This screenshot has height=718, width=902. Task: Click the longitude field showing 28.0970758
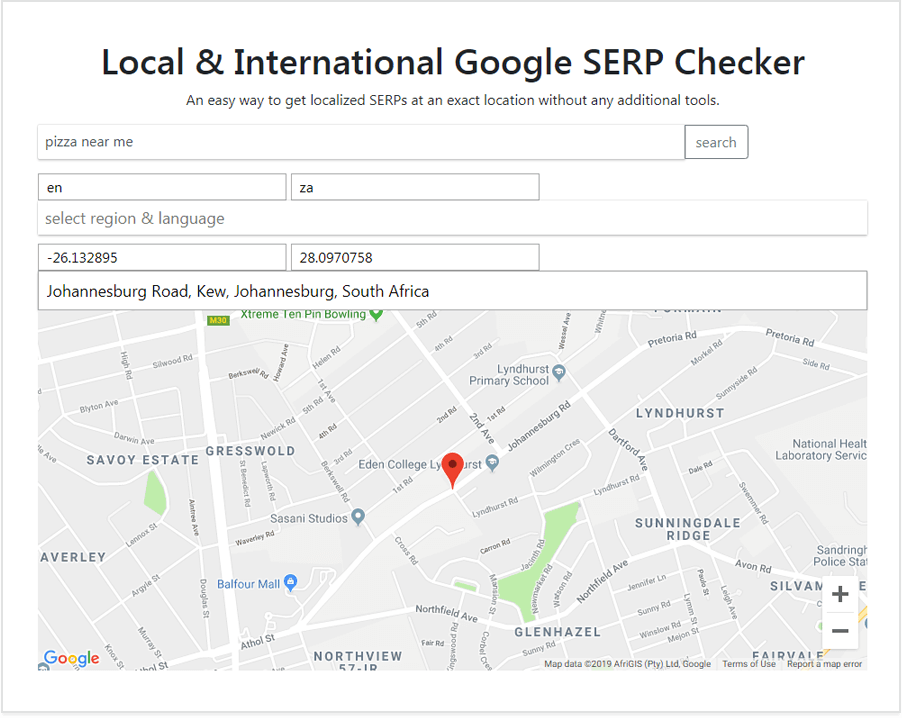414,257
